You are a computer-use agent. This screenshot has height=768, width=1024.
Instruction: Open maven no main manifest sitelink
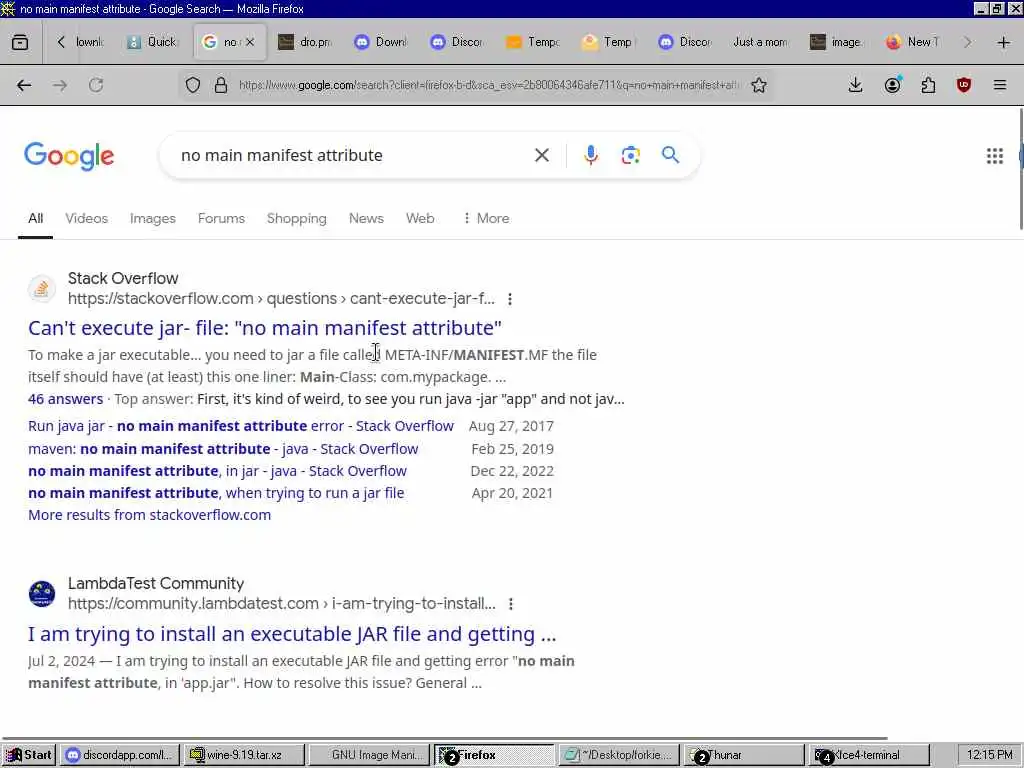[223, 449]
